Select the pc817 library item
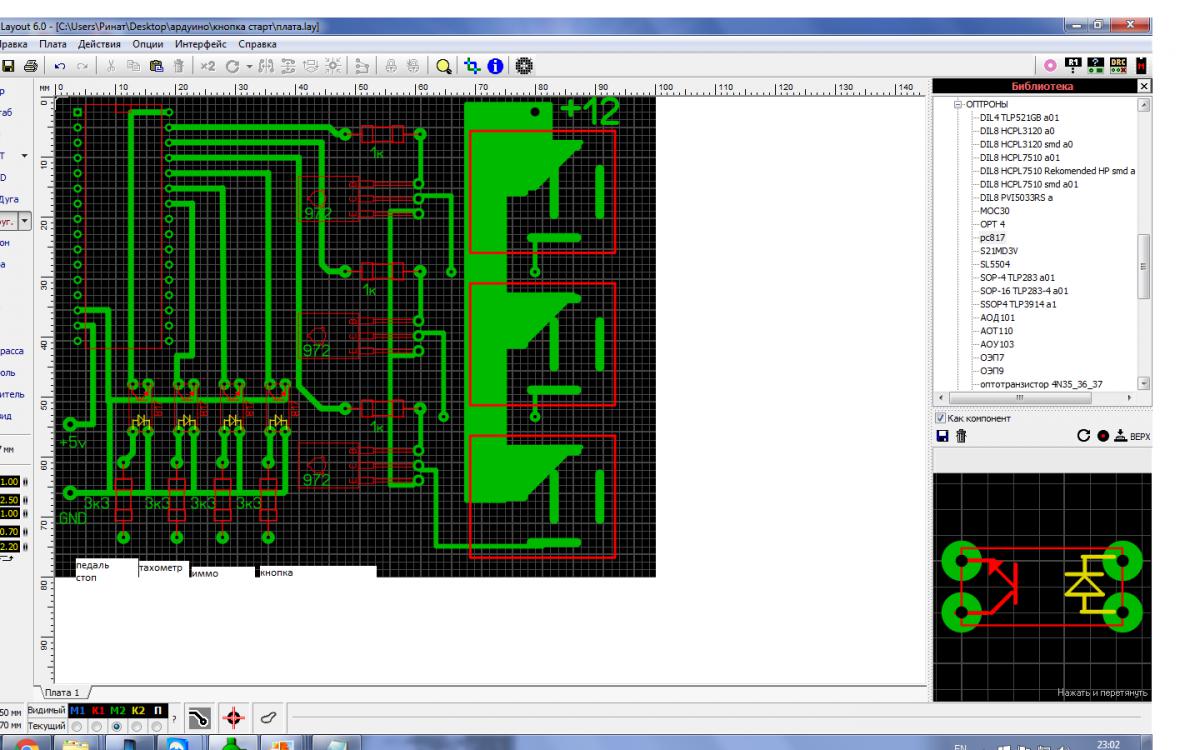This screenshot has width=1200, height=750. tap(991, 238)
